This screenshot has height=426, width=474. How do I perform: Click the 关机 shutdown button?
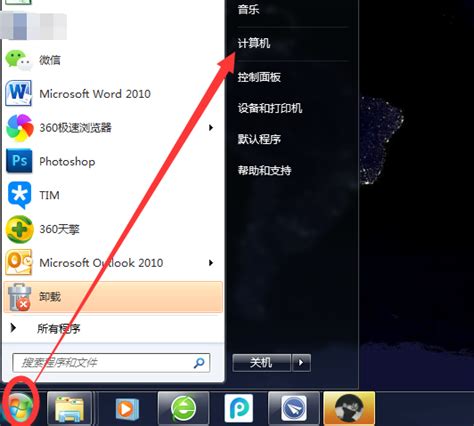coord(262,363)
